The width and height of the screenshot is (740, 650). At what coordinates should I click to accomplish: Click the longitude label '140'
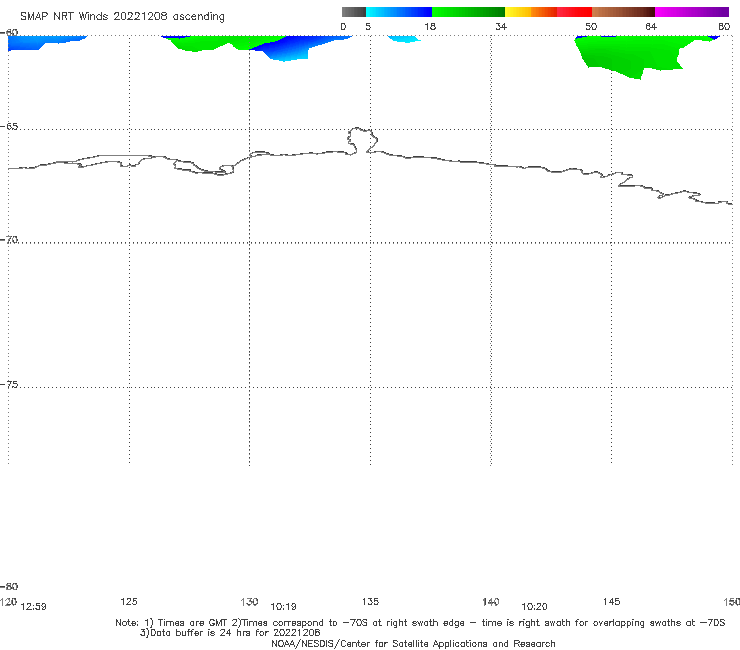[x=491, y=601]
